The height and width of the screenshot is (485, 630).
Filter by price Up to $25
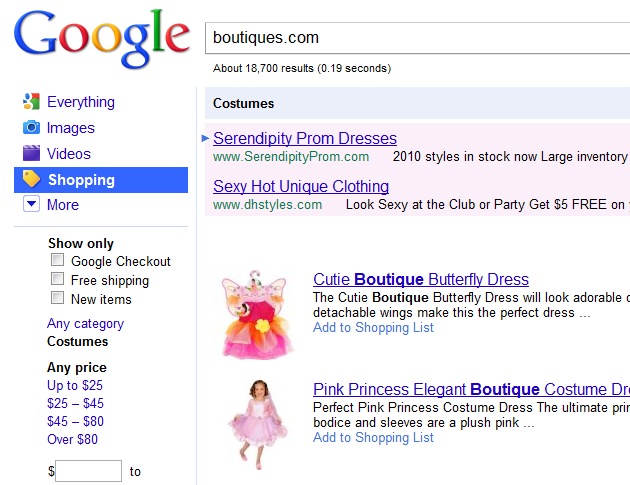tap(75, 386)
